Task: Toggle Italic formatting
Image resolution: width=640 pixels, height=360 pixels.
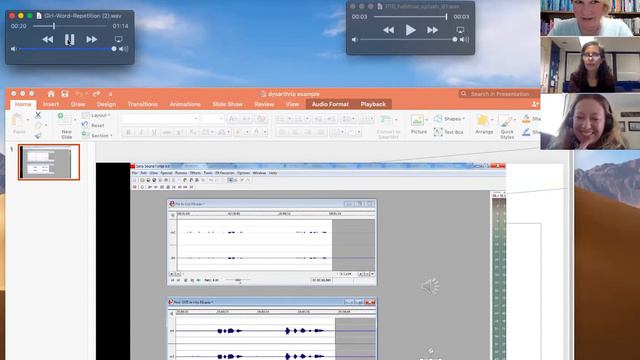Action: tap(141, 132)
